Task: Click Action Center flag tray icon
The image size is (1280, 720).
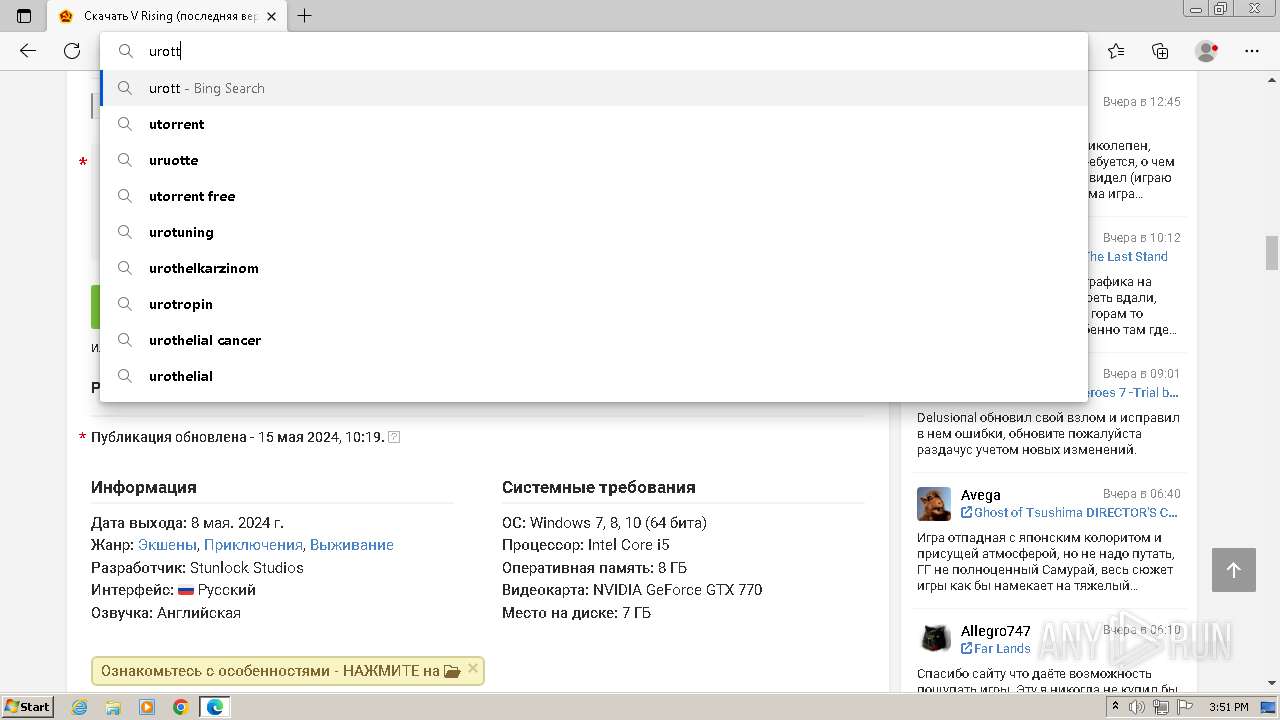Action: click(1183, 707)
